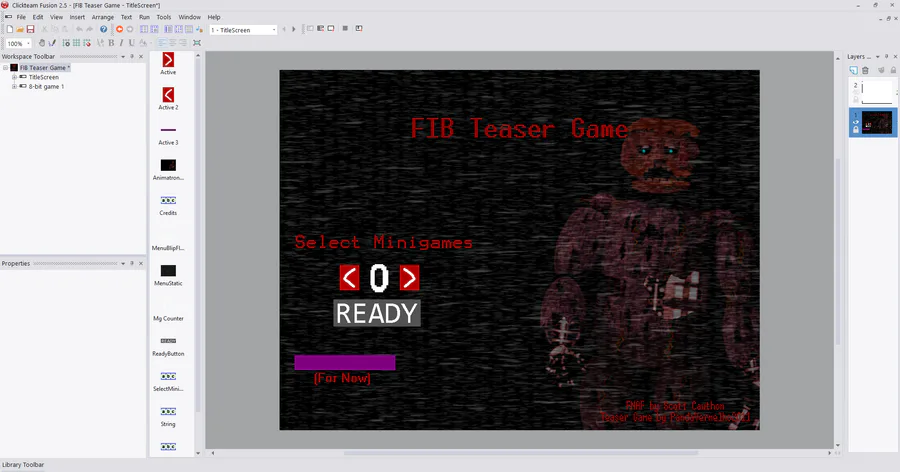Open Workspace Toolbar panel options arrow

tap(123, 56)
